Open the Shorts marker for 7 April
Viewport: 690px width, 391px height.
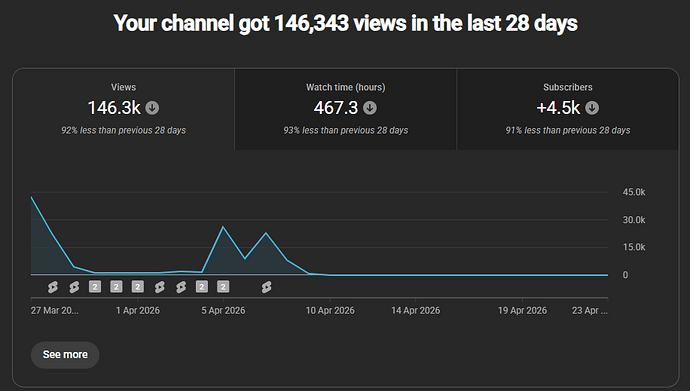(266, 287)
